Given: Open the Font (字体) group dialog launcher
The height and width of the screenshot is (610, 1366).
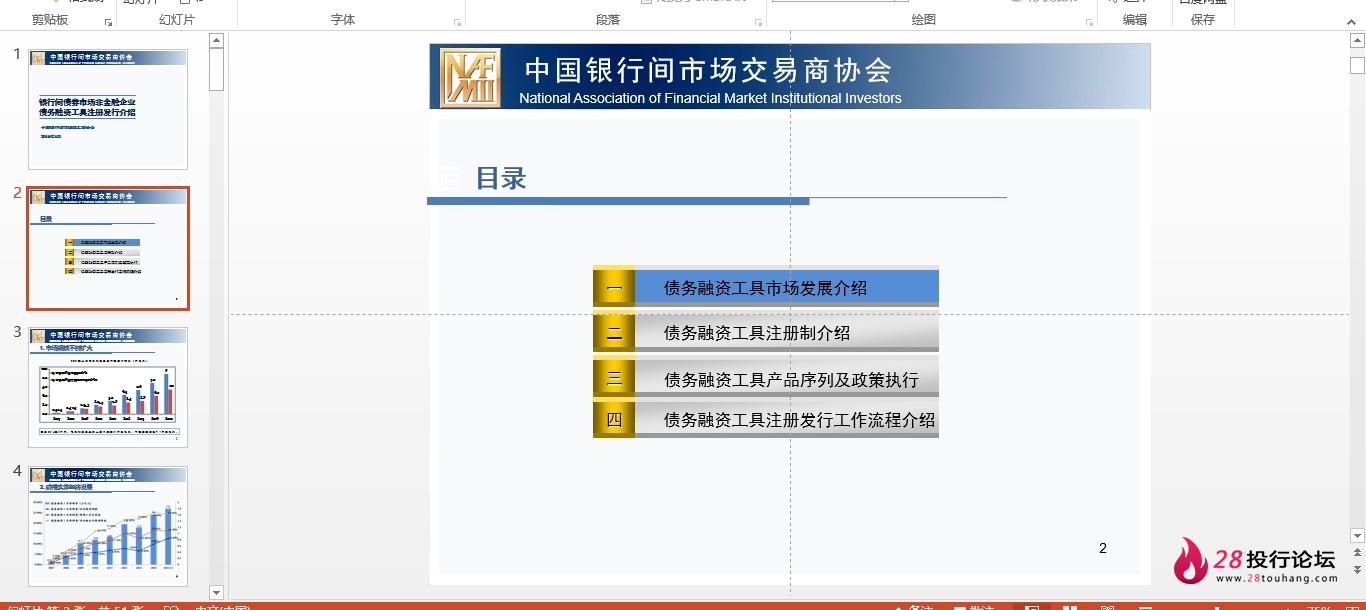Looking at the screenshot, I should [458, 21].
